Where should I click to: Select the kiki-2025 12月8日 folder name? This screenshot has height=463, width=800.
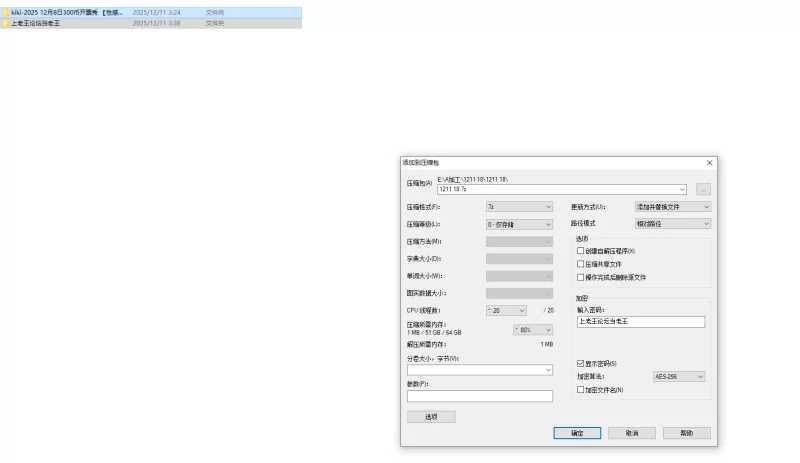coord(67,12)
